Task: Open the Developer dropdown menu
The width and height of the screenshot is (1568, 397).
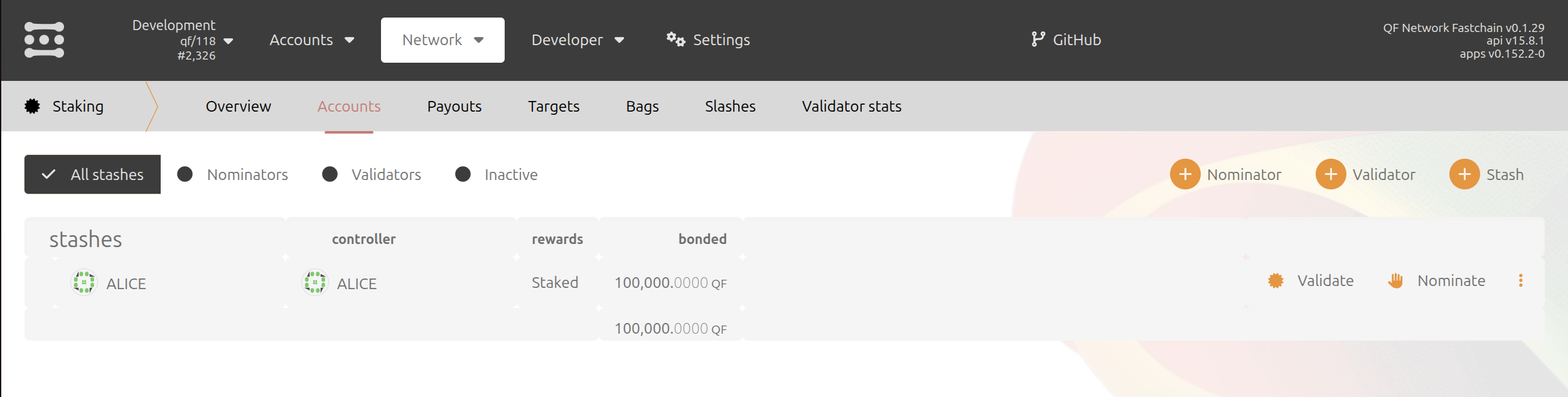Action: [578, 40]
